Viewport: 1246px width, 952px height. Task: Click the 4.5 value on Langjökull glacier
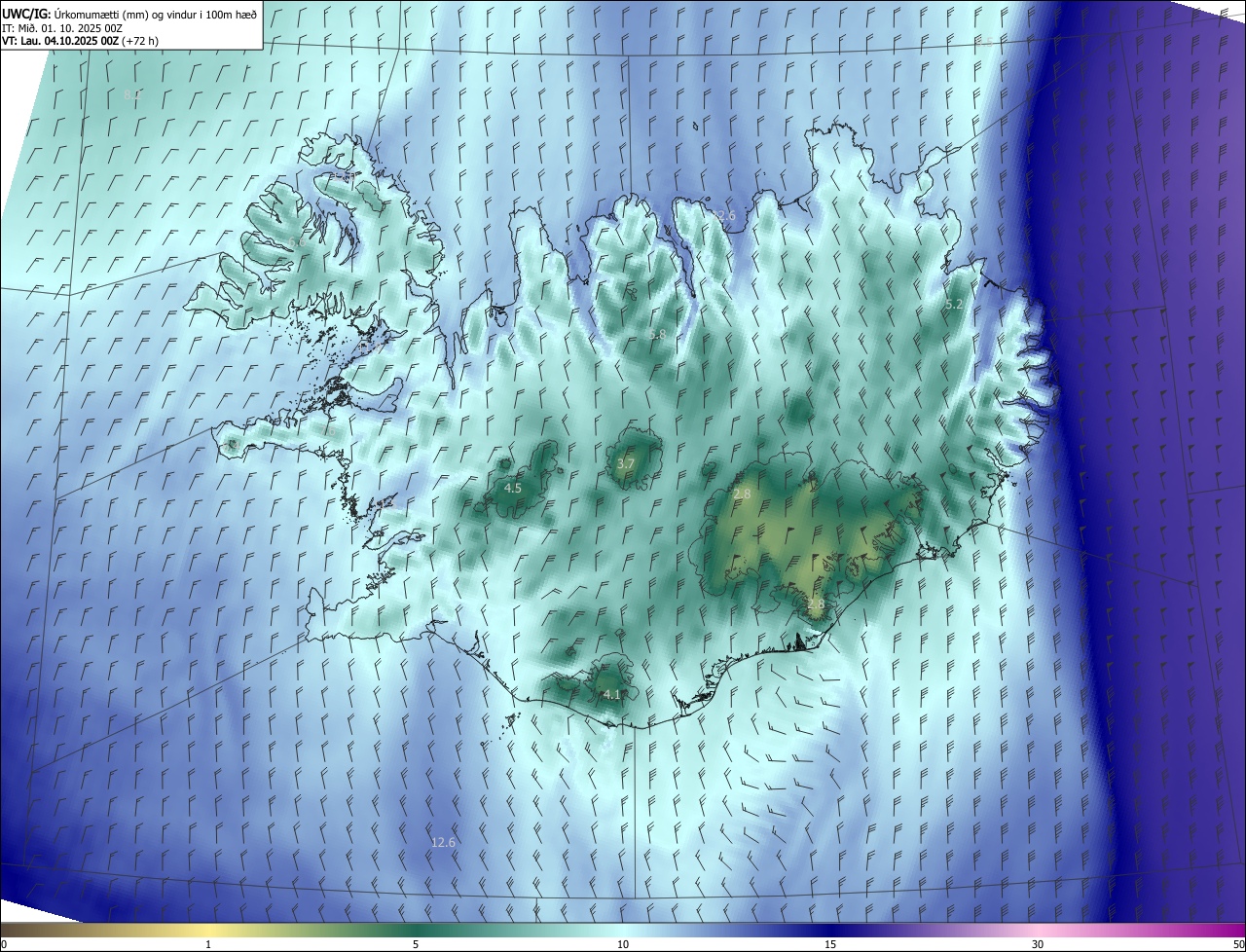pyautogui.click(x=513, y=488)
